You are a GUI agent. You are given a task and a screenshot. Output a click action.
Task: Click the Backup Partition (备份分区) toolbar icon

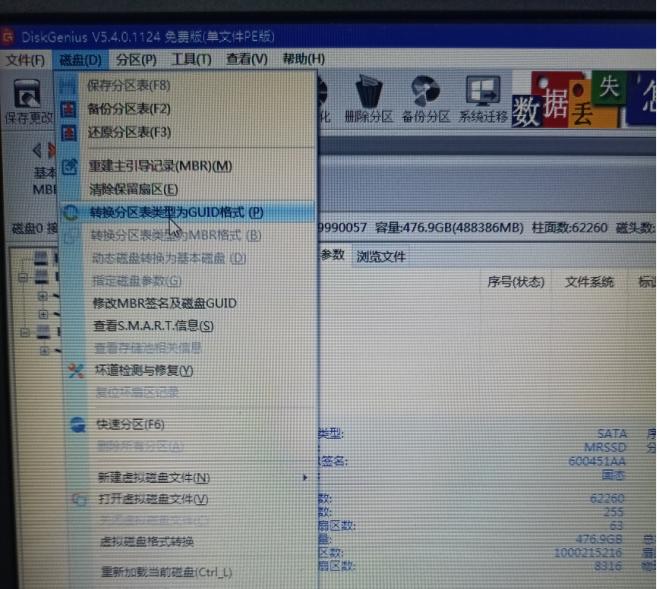(425, 99)
